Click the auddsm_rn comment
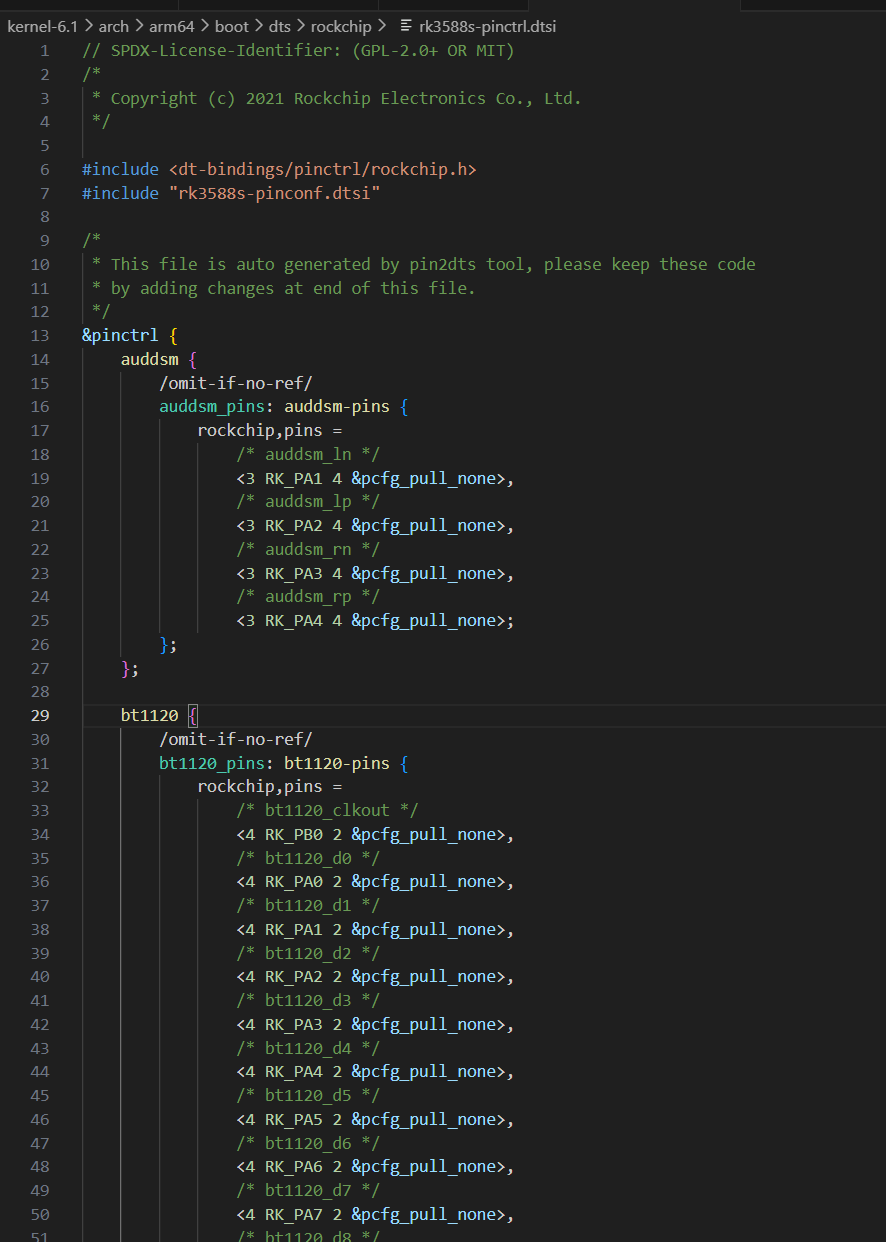 308,549
